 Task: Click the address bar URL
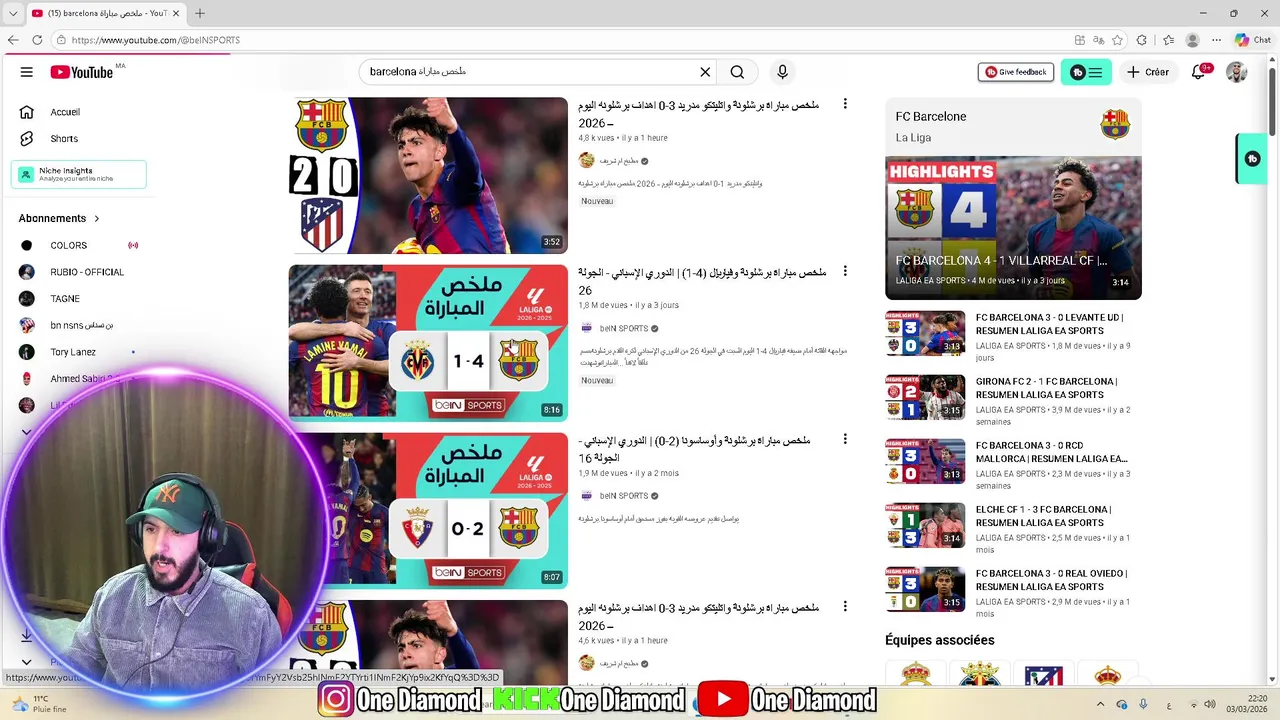(156, 40)
